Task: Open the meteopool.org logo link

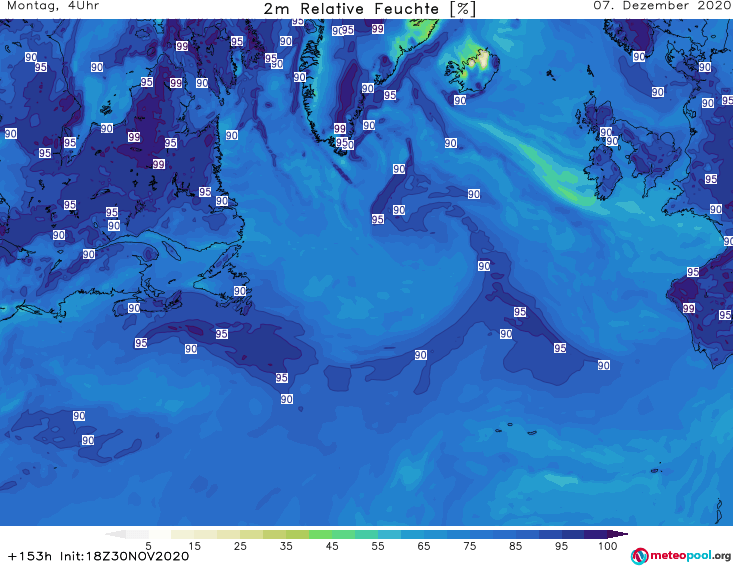Action: coord(681,556)
